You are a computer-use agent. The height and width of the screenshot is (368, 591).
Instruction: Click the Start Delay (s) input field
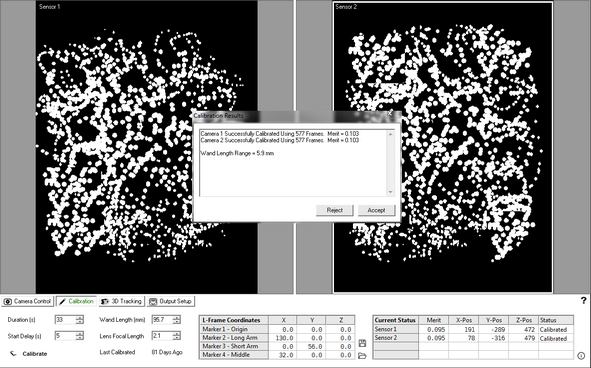pos(65,336)
